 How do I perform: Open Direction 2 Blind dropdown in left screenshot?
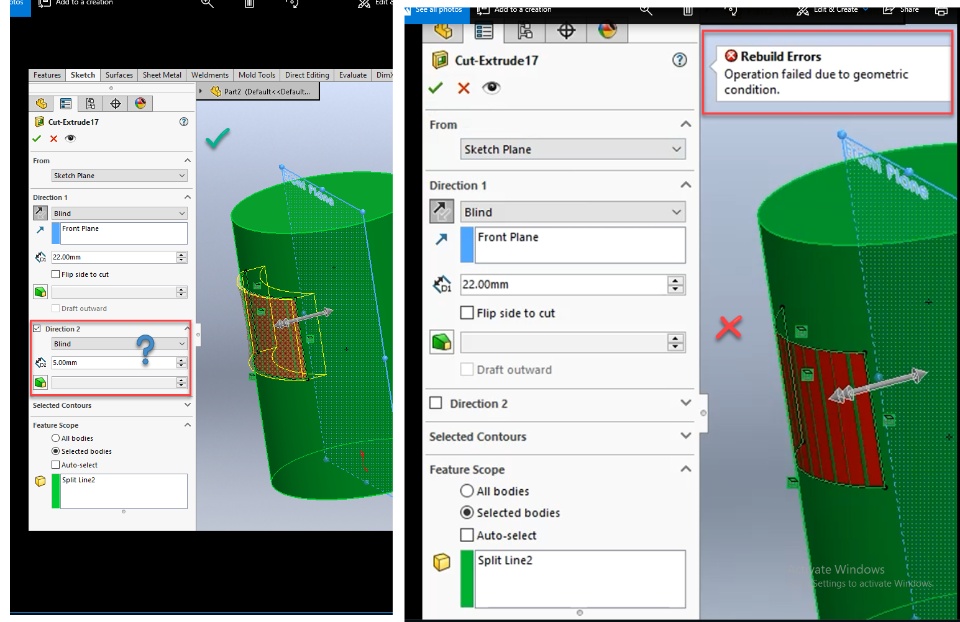point(119,344)
